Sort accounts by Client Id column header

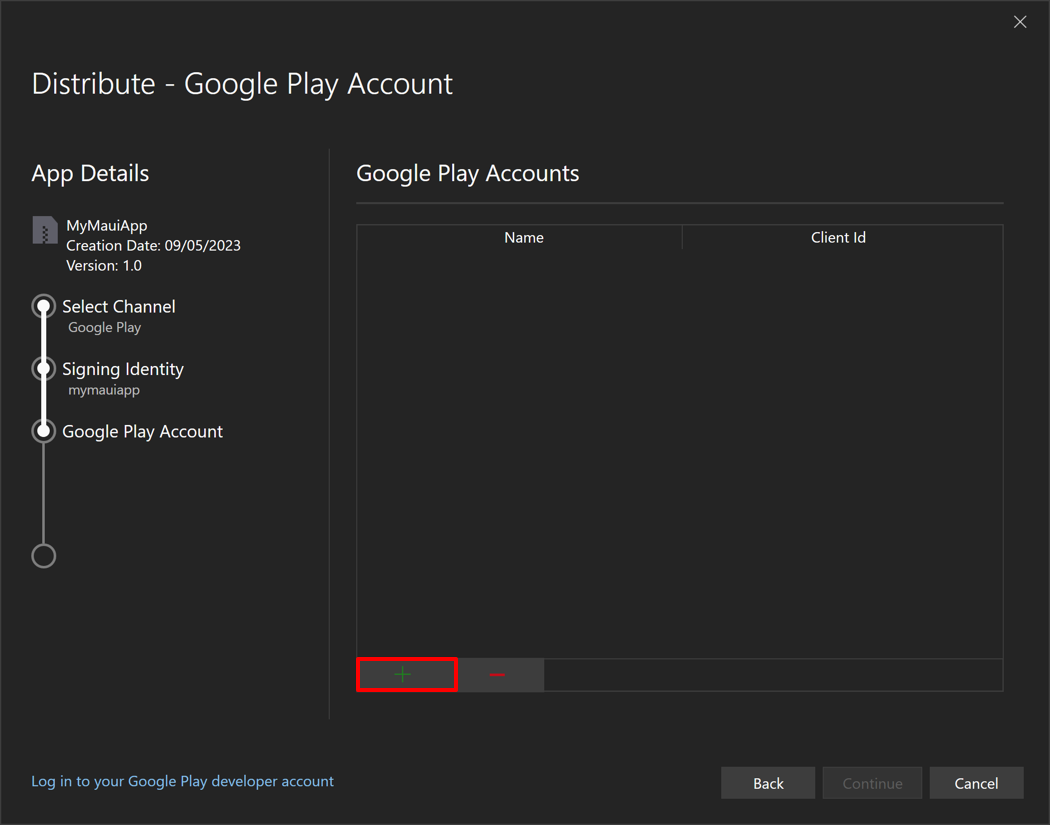(x=842, y=238)
